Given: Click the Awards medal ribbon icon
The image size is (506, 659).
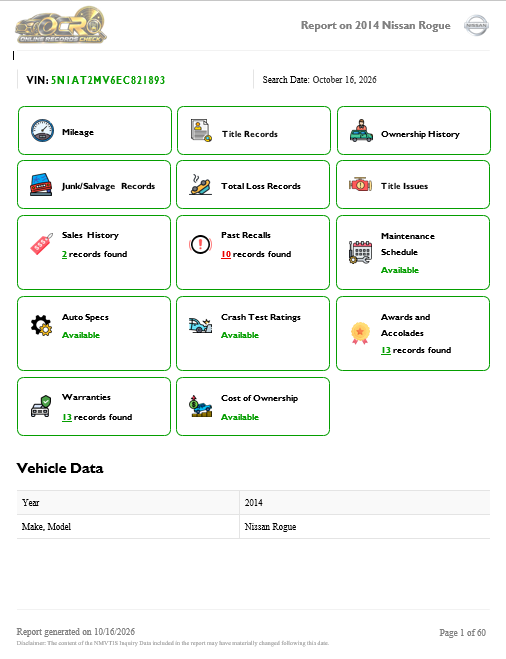Looking at the screenshot, I should (360, 333).
